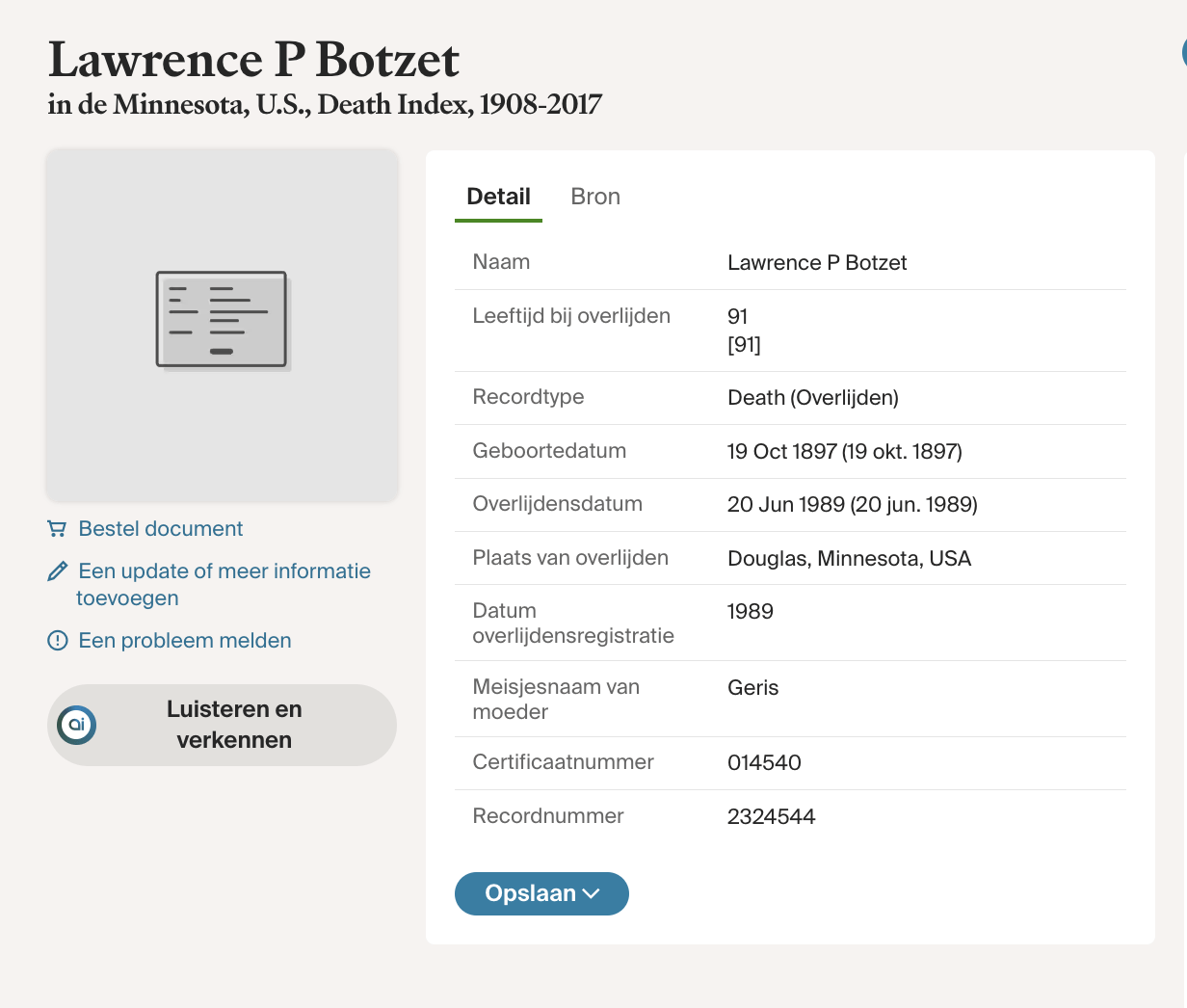Open the 'Een probleem melden' link
Viewport: 1187px width, 1008px height.
(184, 641)
